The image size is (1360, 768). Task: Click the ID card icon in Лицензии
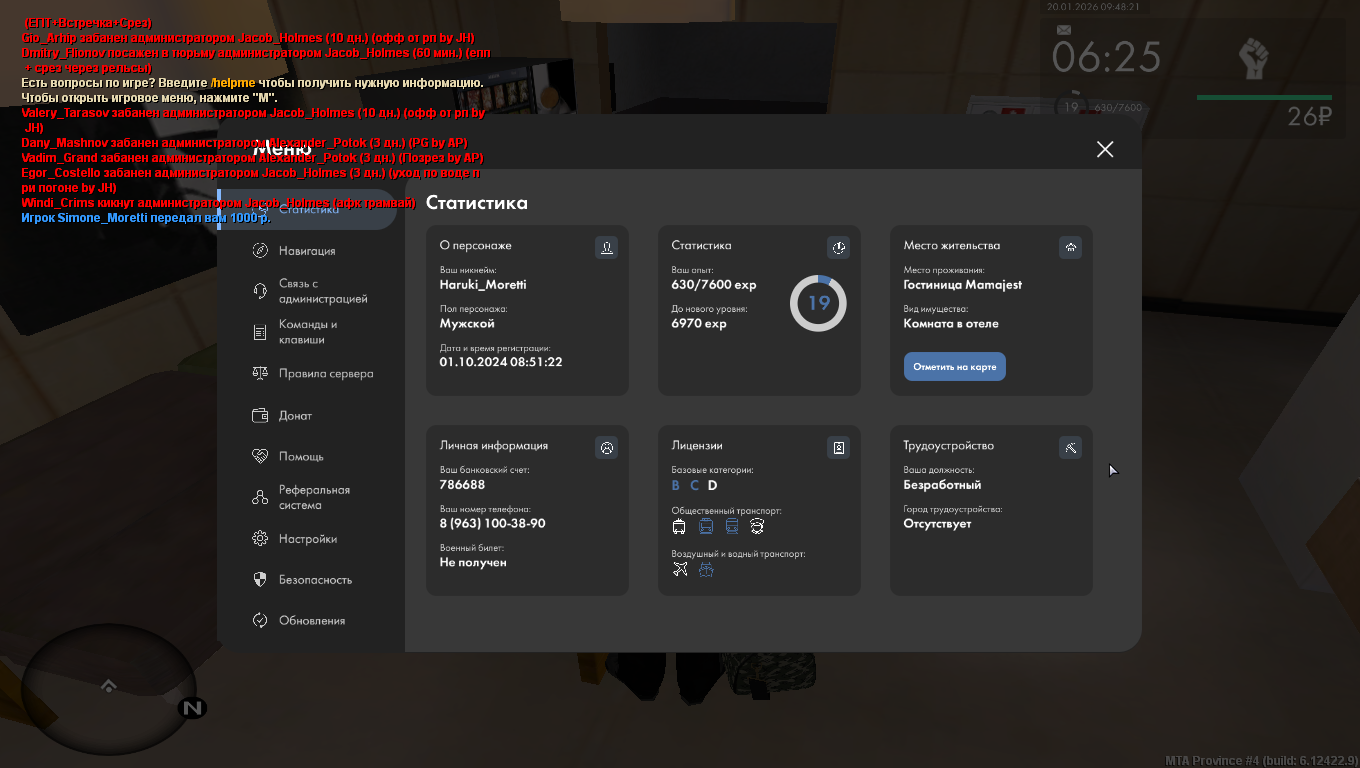[x=838, y=447]
